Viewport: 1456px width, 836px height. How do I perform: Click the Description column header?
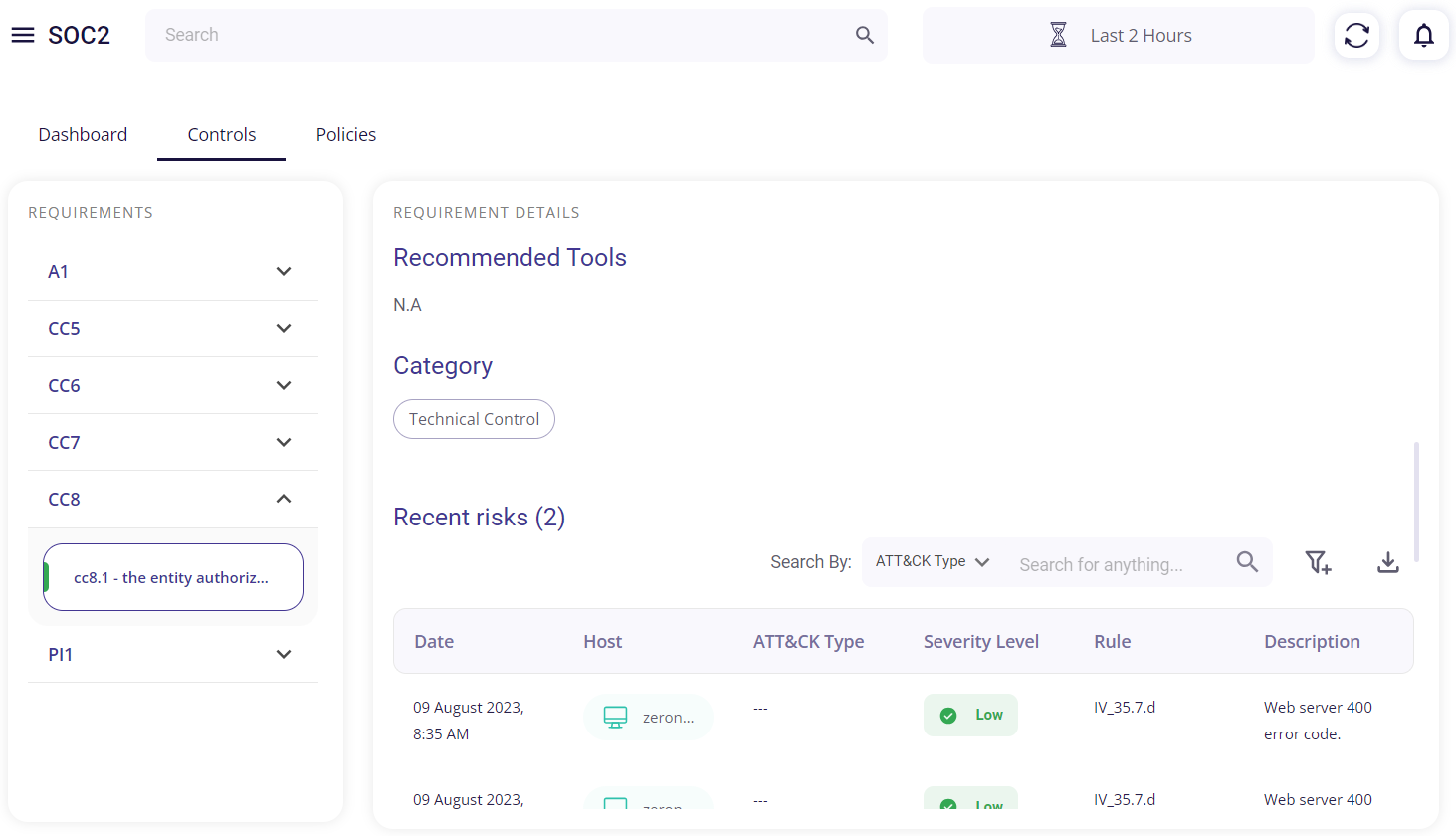[1312, 642]
